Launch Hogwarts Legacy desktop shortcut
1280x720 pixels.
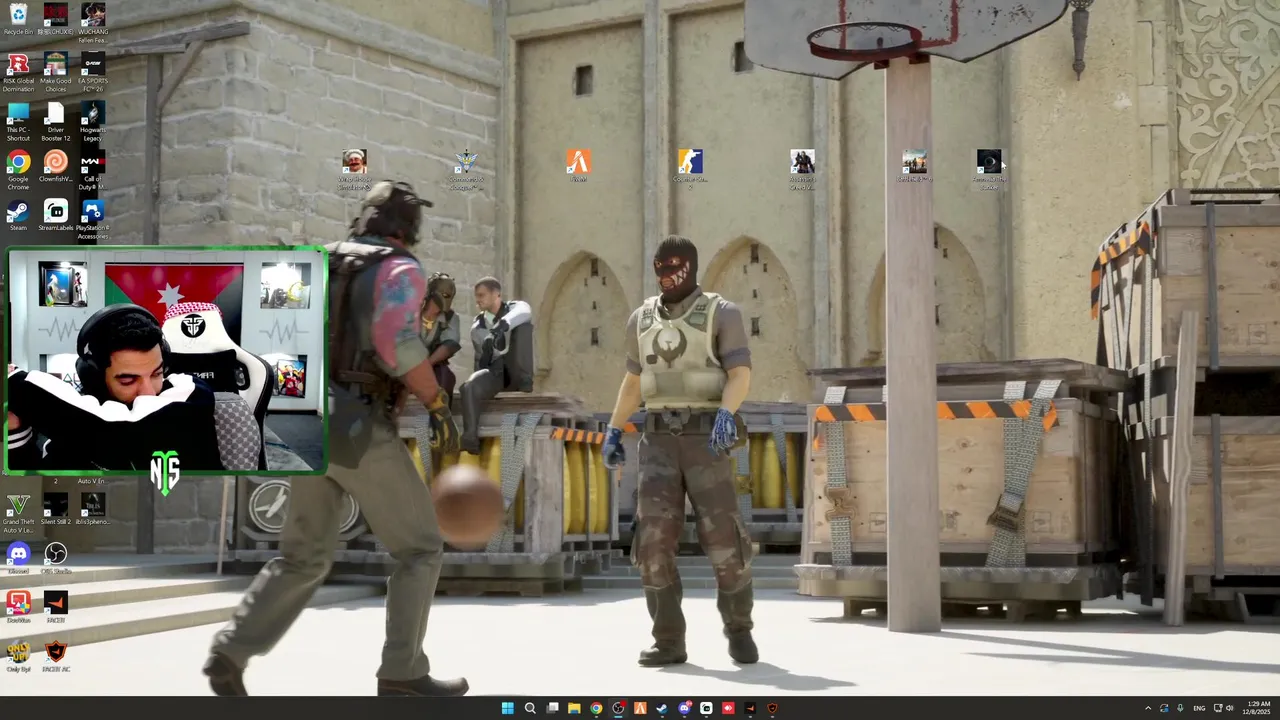(93, 121)
